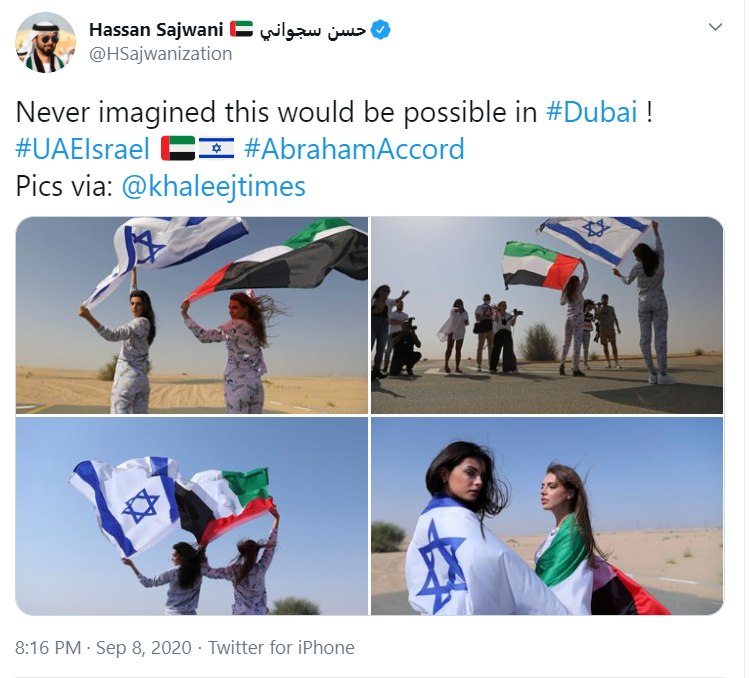Click the UAE flag emoji in tweet text
Screen dimensions: 749x678
tap(178, 148)
